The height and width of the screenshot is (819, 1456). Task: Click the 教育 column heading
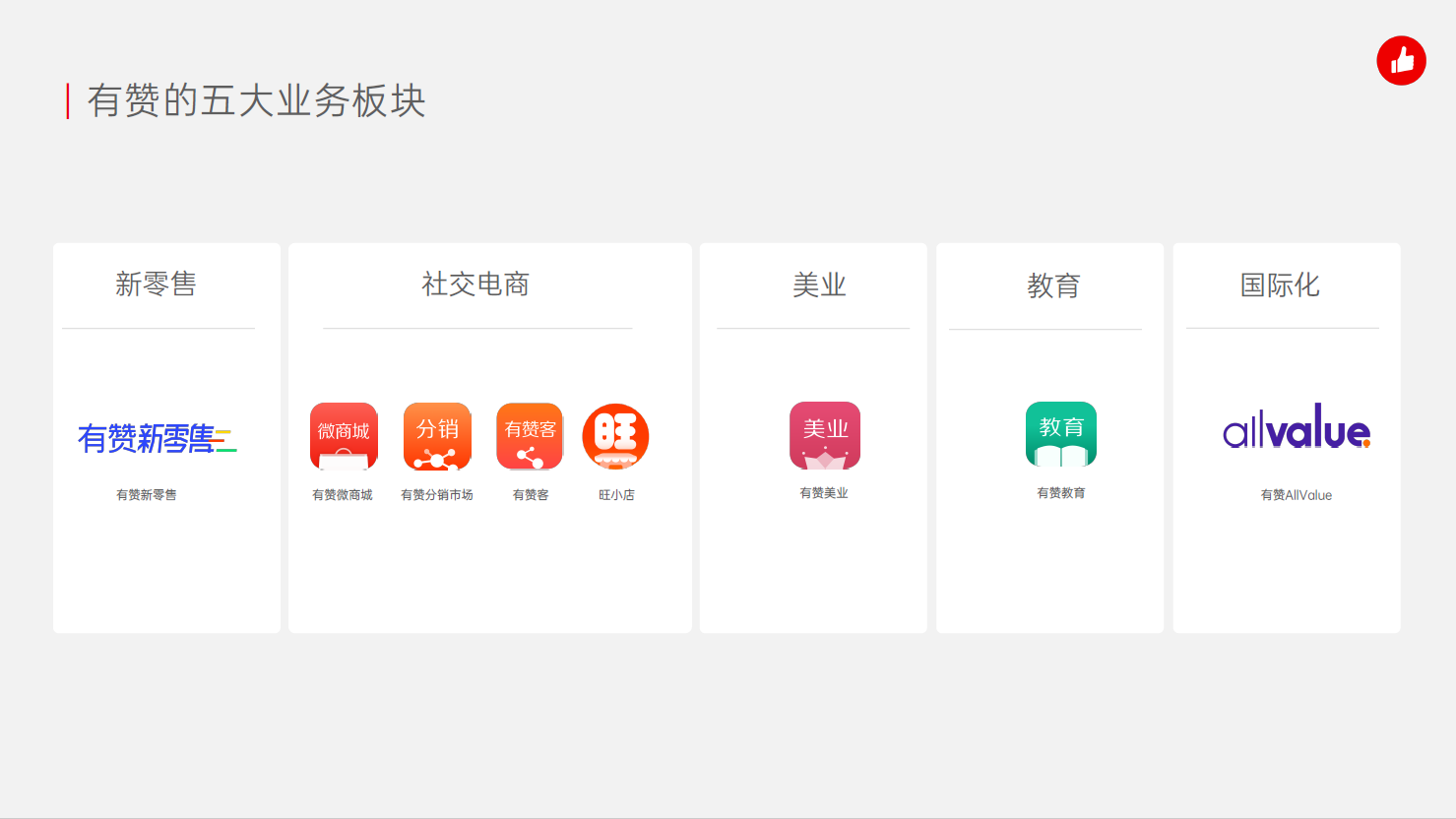1053,285
